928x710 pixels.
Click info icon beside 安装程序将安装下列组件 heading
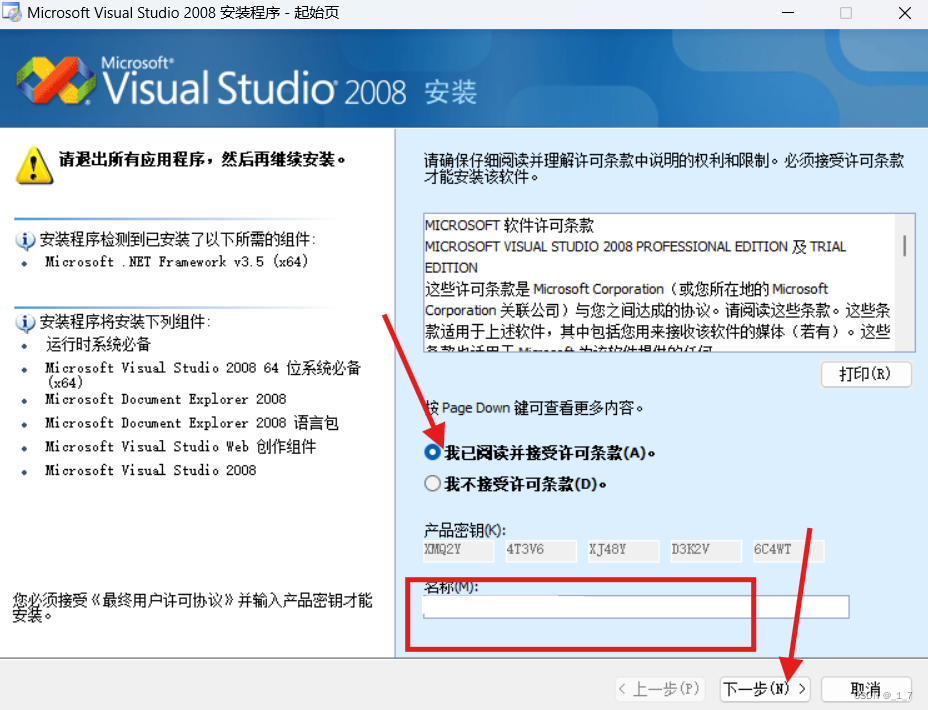25,322
